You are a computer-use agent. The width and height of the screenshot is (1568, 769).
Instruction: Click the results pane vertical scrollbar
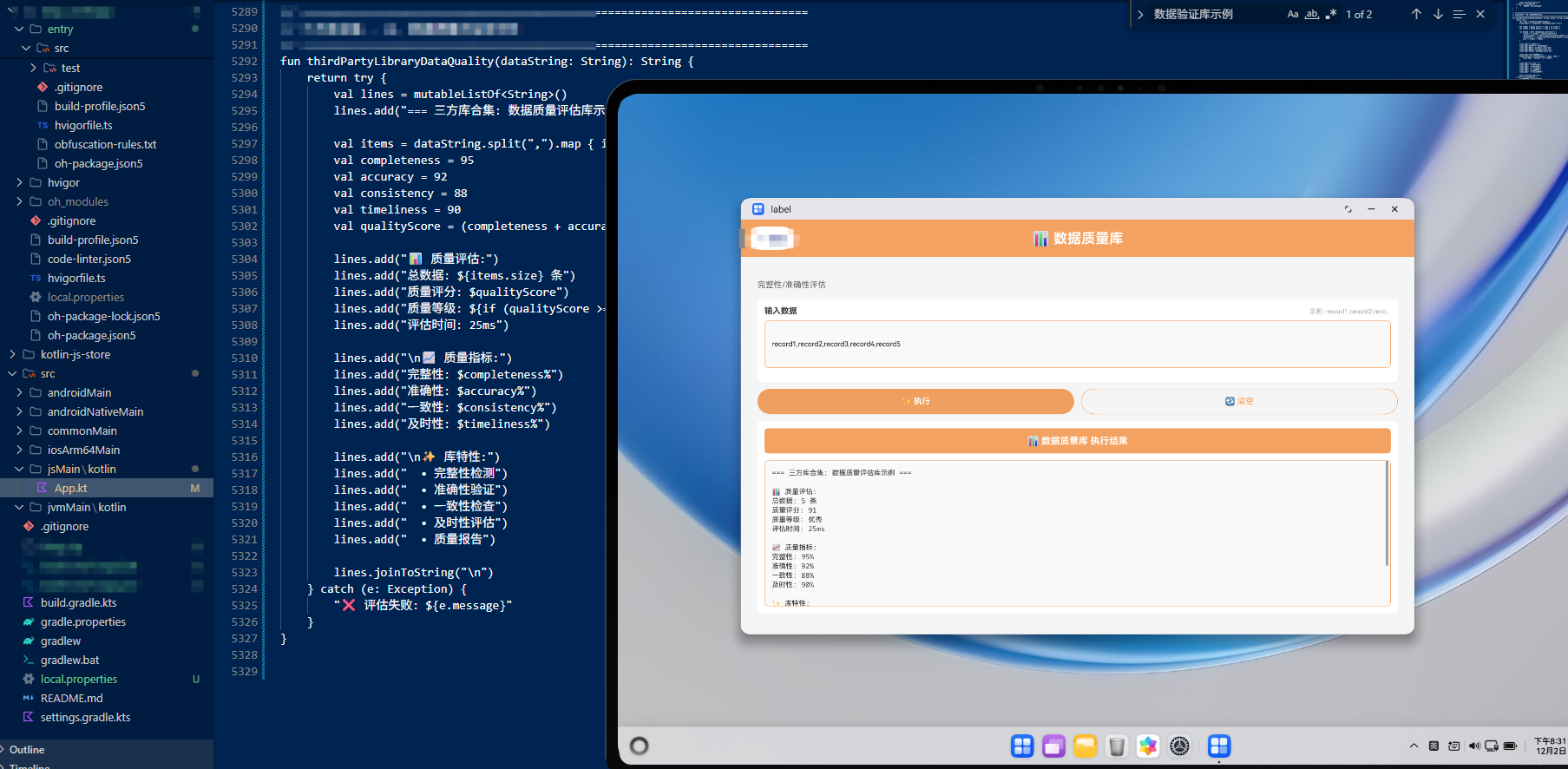click(x=1387, y=514)
